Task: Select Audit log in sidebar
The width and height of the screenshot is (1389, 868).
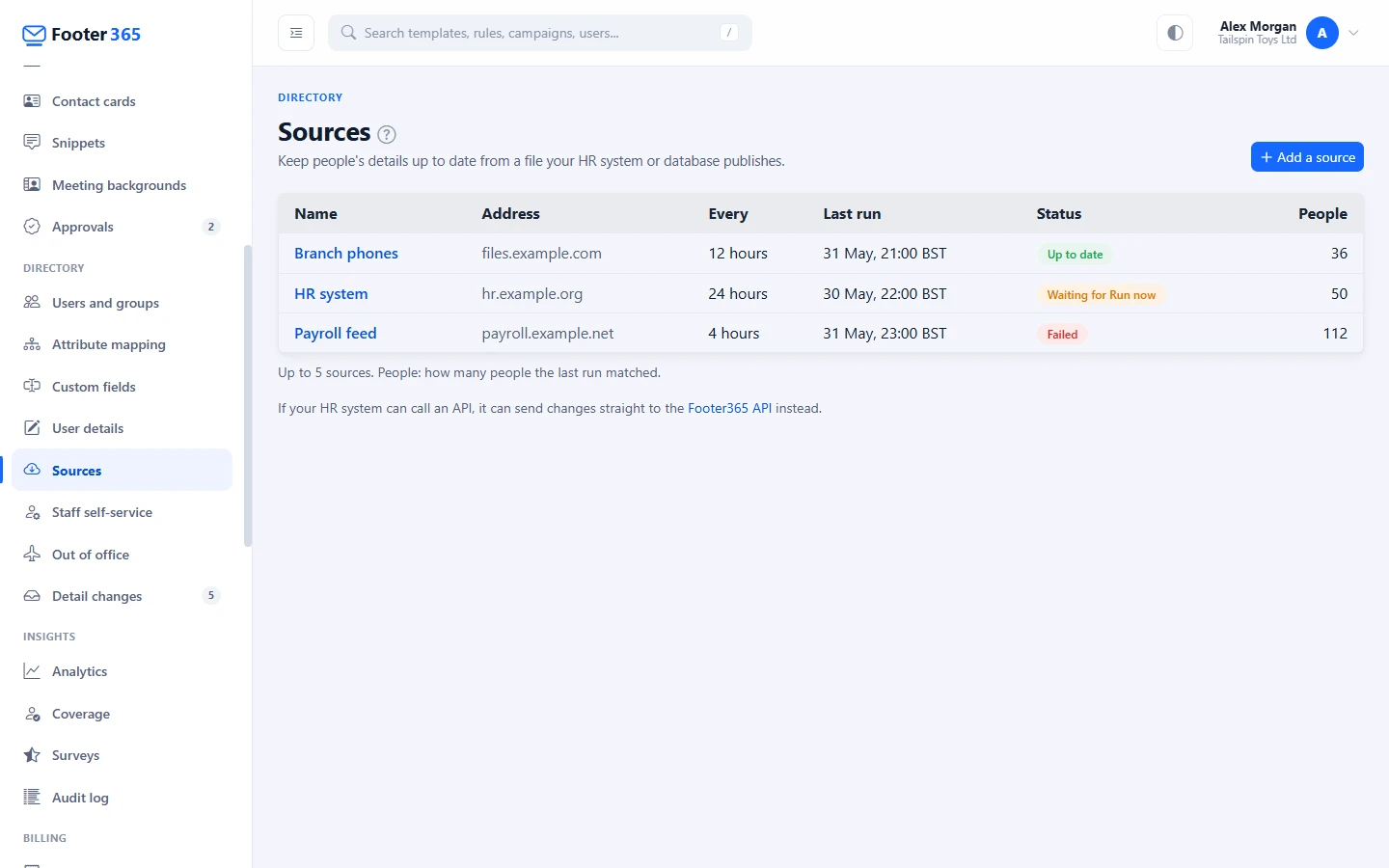Action: [x=122, y=798]
